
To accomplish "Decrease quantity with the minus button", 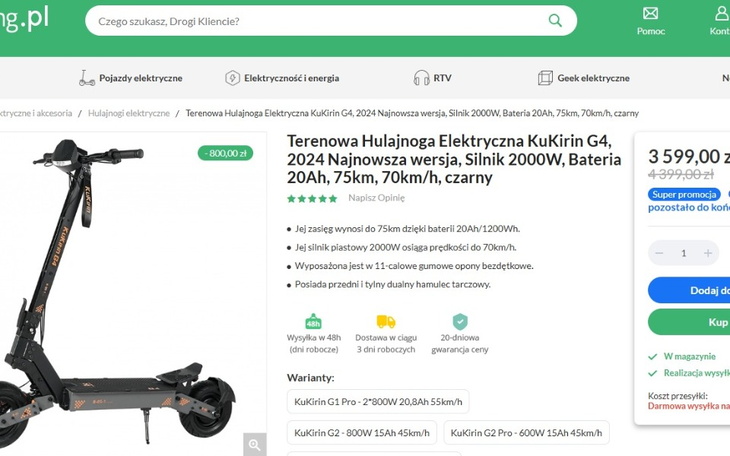I will (659, 253).
